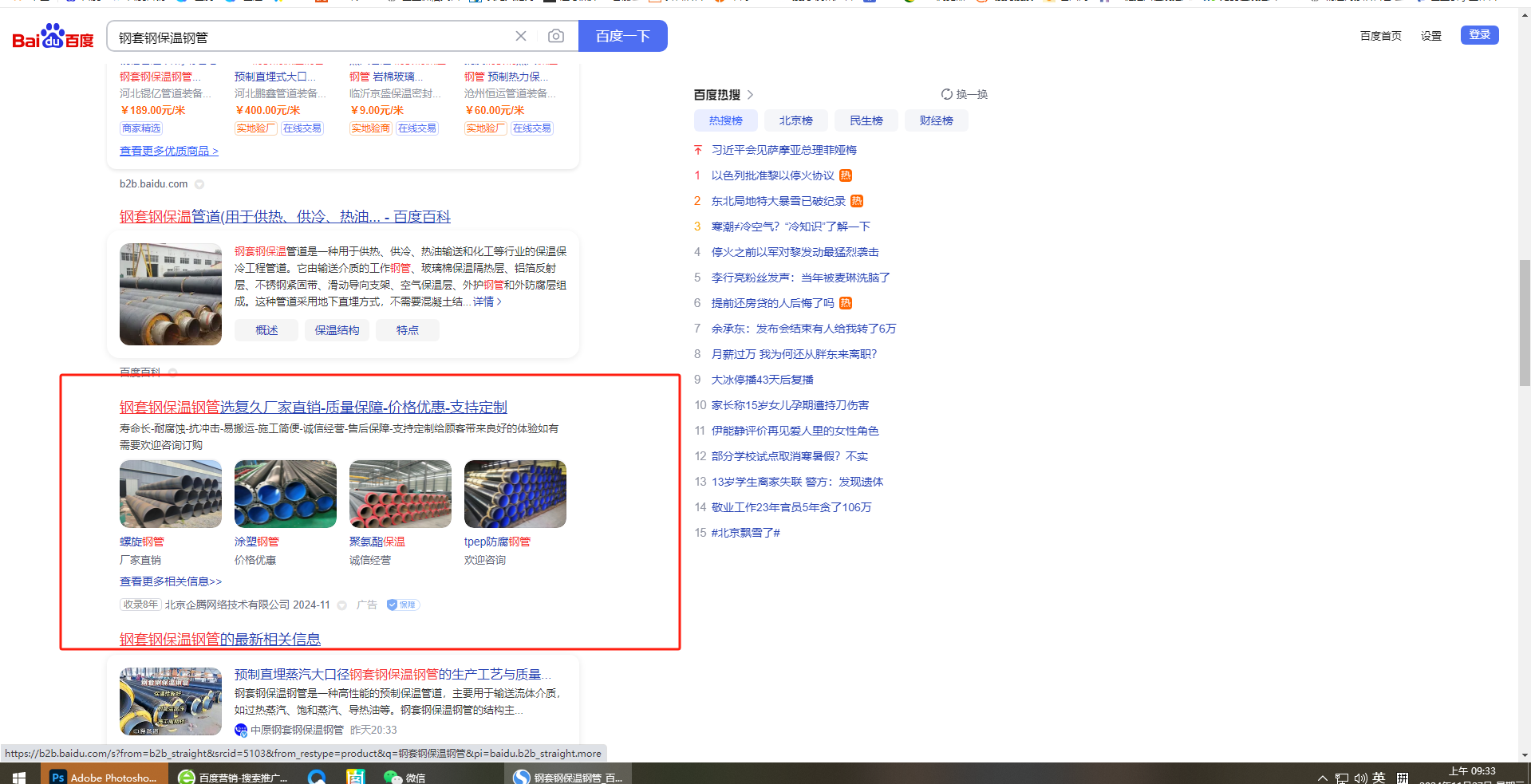Switch to Adobe Photoshop in the taskbar

104,777
